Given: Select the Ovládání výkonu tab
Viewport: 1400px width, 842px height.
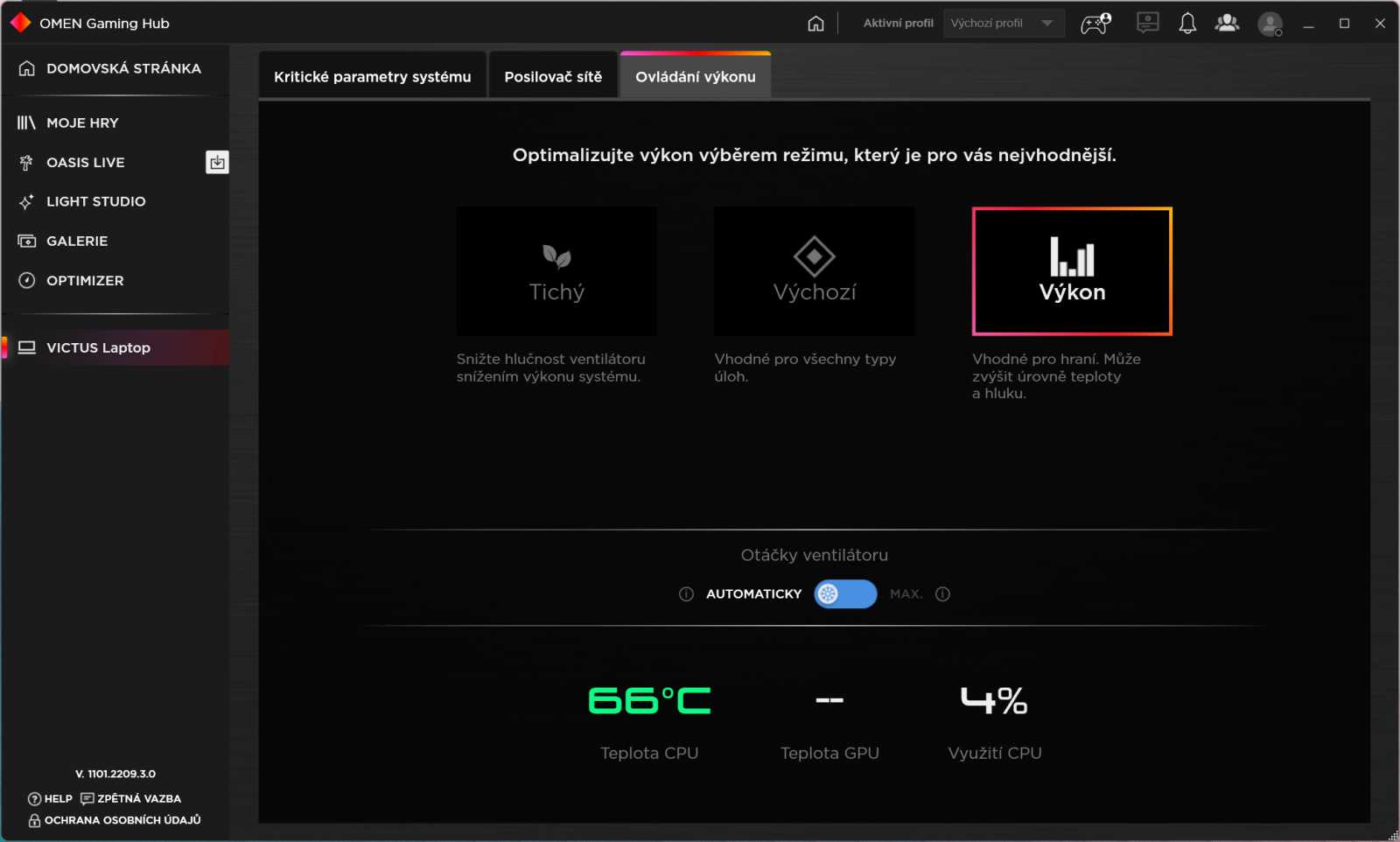Looking at the screenshot, I should [x=696, y=77].
